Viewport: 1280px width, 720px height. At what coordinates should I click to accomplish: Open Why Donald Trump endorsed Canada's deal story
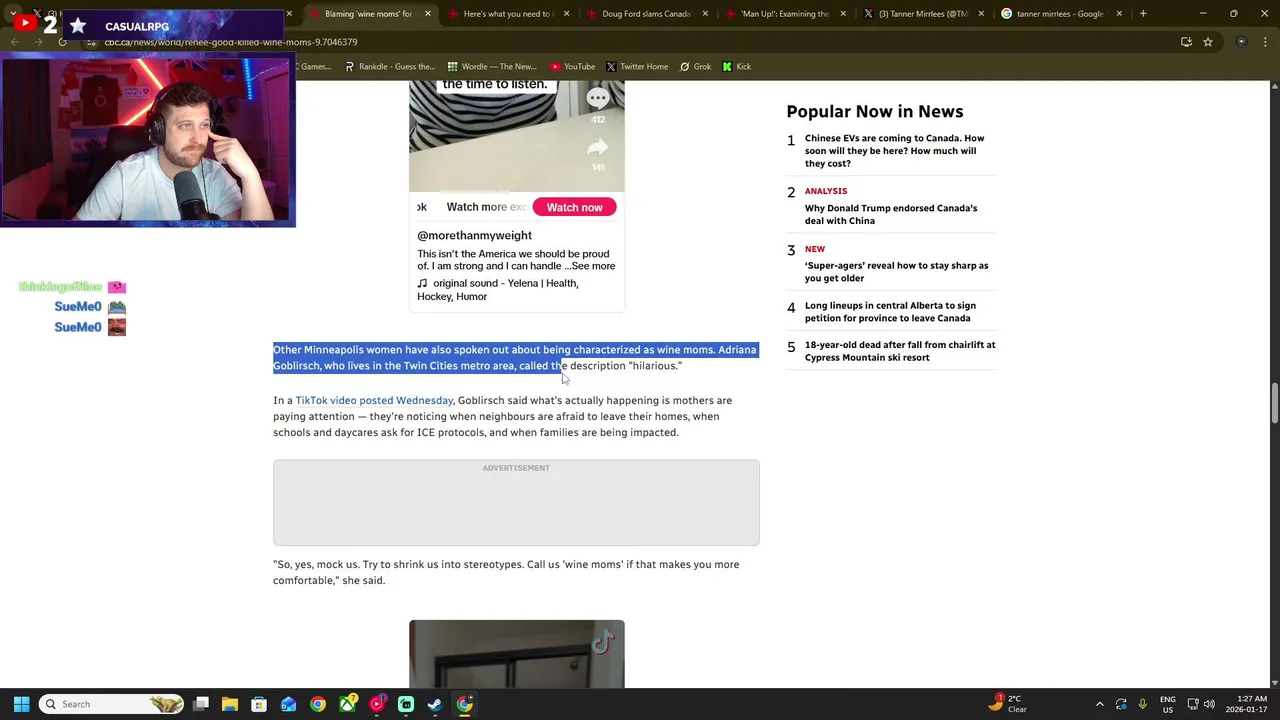pos(891,214)
